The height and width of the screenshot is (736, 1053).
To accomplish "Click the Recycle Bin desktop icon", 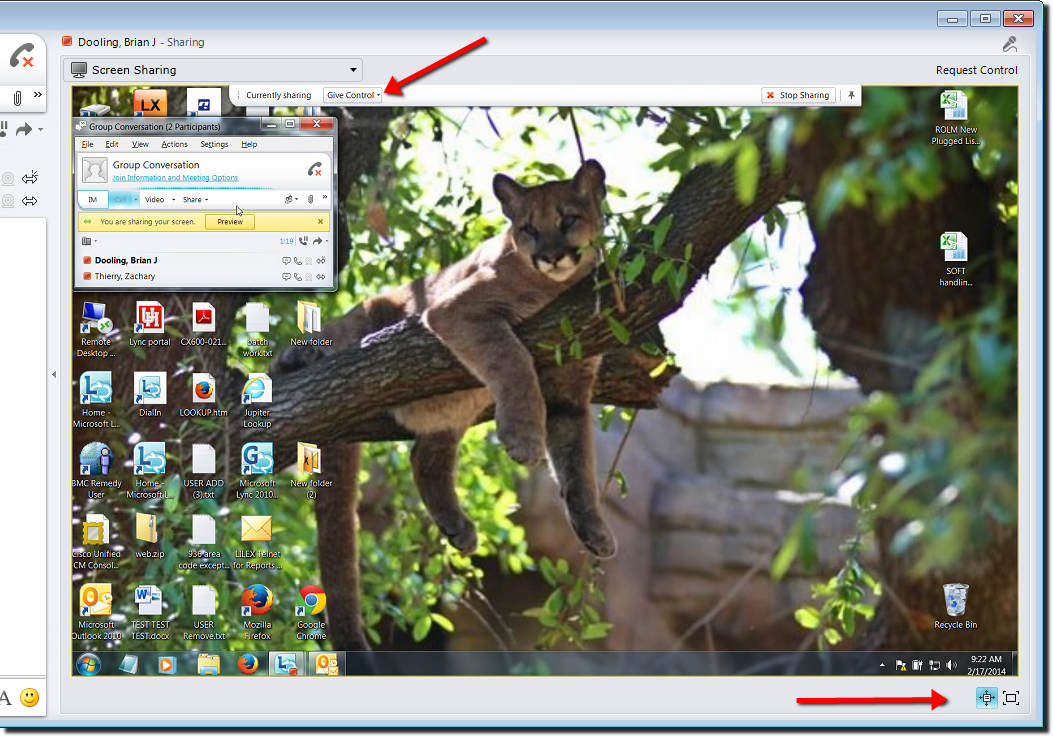I will pos(955,606).
